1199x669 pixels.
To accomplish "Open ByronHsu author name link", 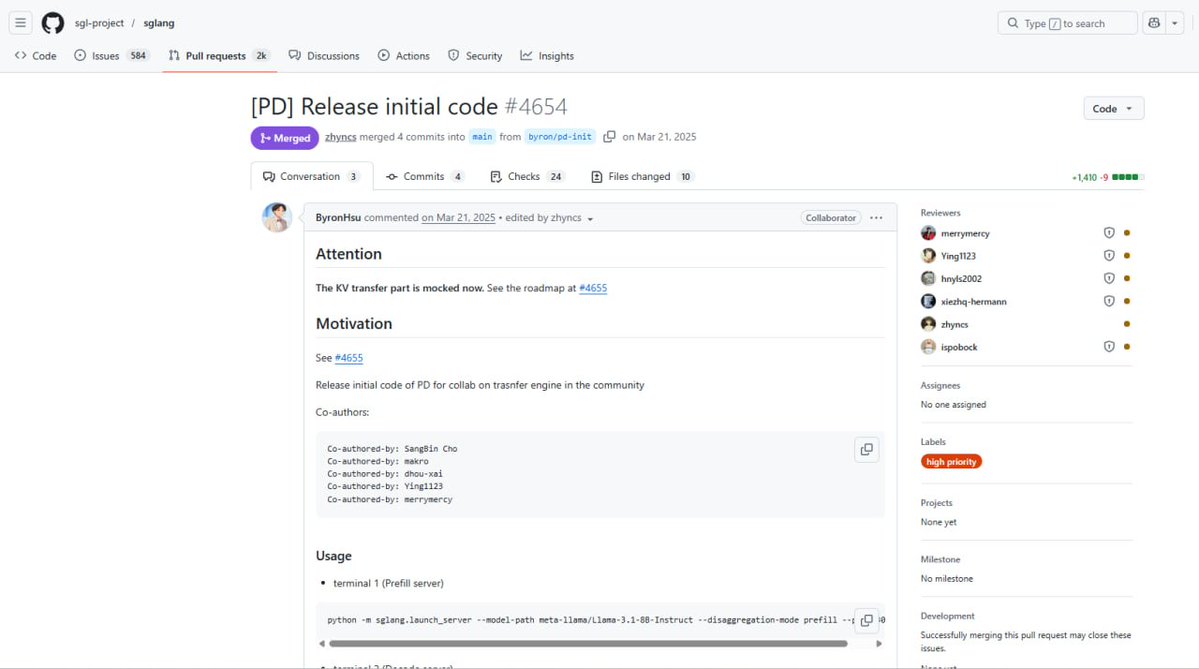I will click(338, 218).
